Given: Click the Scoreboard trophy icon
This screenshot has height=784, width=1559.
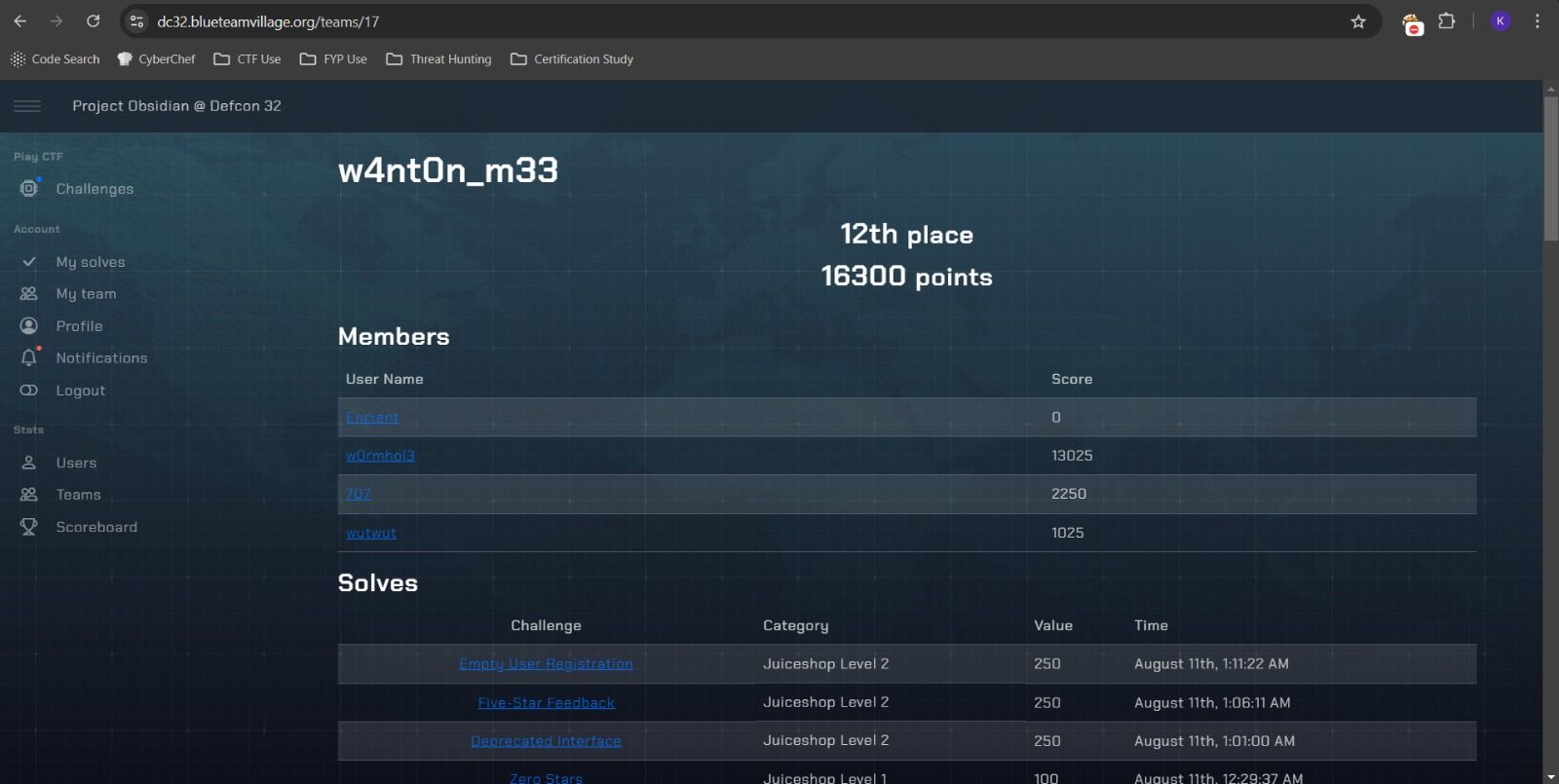Looking at the screenshot, I should (x=29, y=527).
